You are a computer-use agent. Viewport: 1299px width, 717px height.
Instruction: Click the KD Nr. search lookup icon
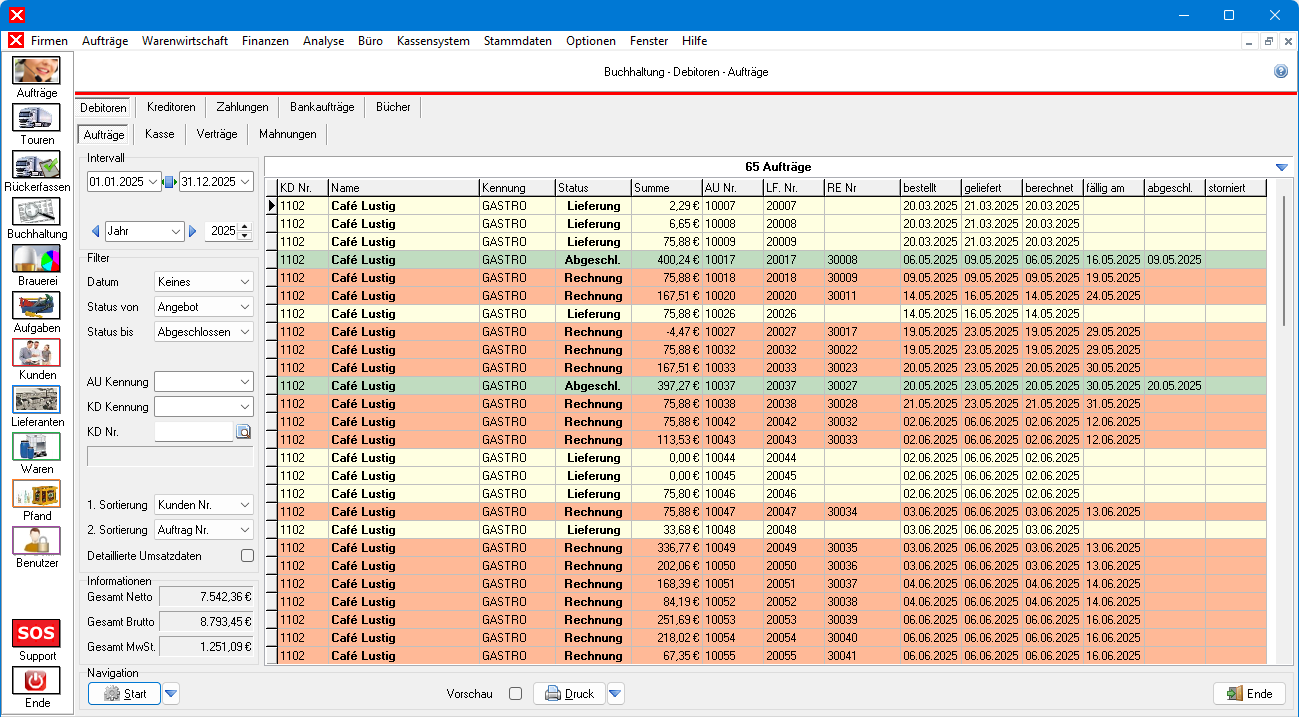click(243, 432)
